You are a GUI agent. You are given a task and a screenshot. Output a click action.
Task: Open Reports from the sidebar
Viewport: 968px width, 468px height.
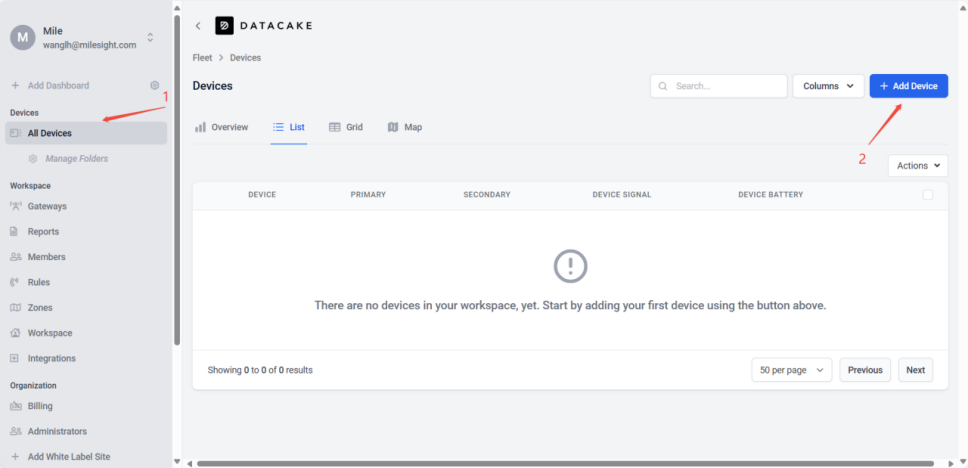(43, 232)
